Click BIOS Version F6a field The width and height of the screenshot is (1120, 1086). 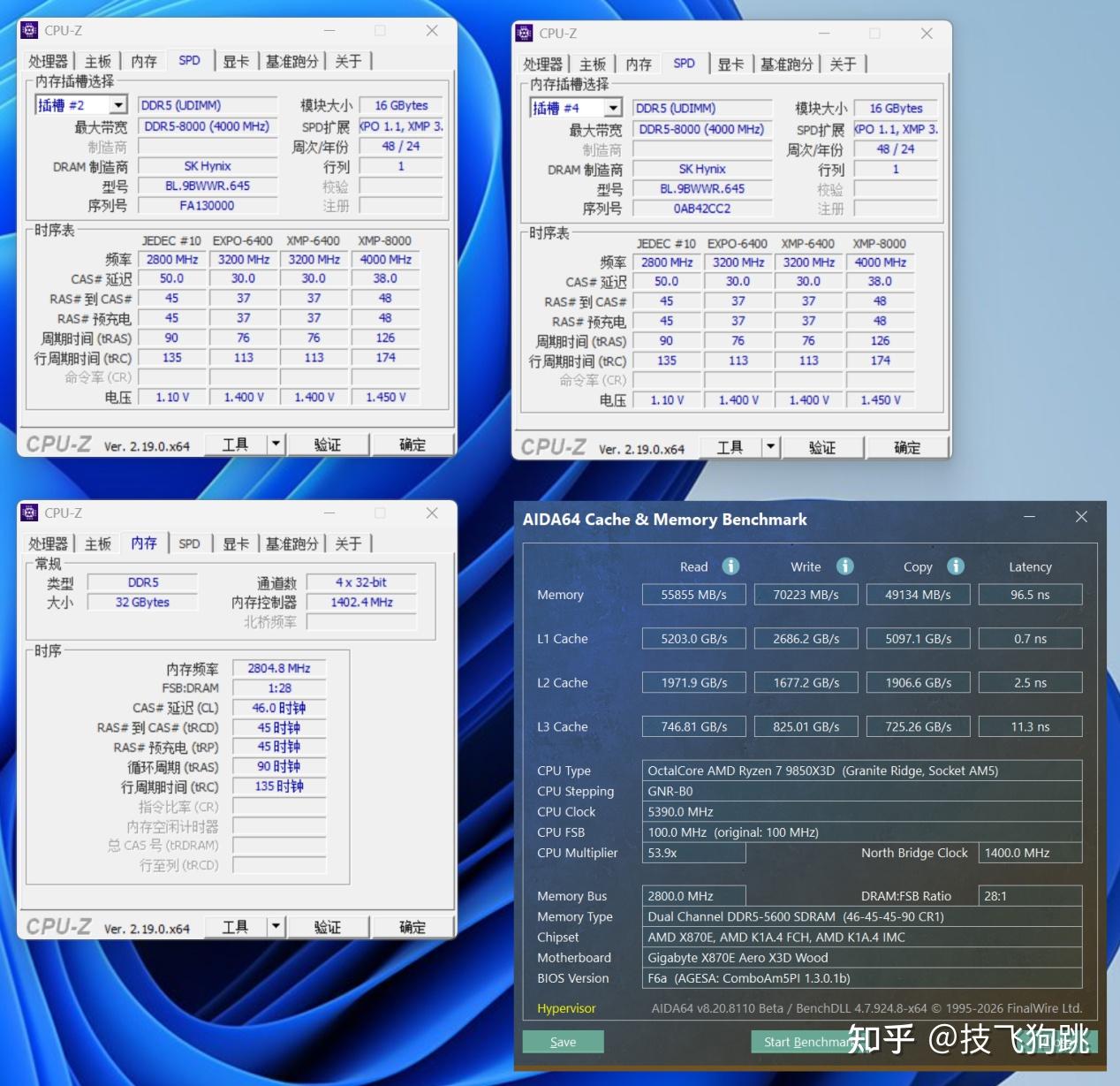point(862,978)
